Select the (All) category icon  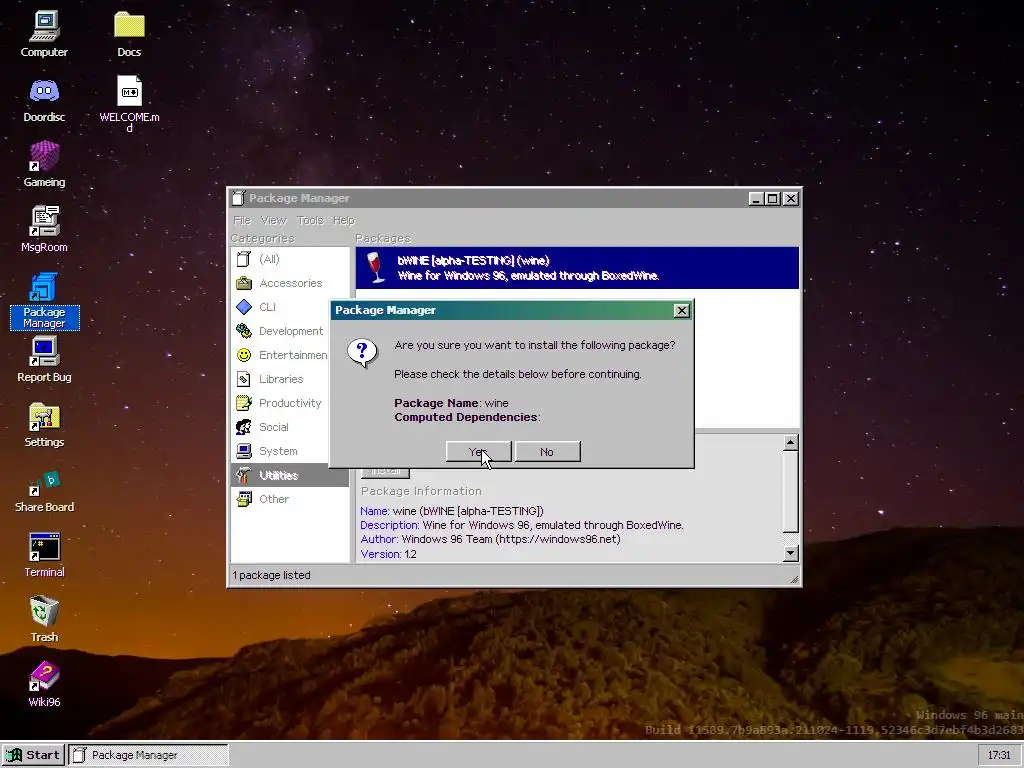tap(244, 259)
